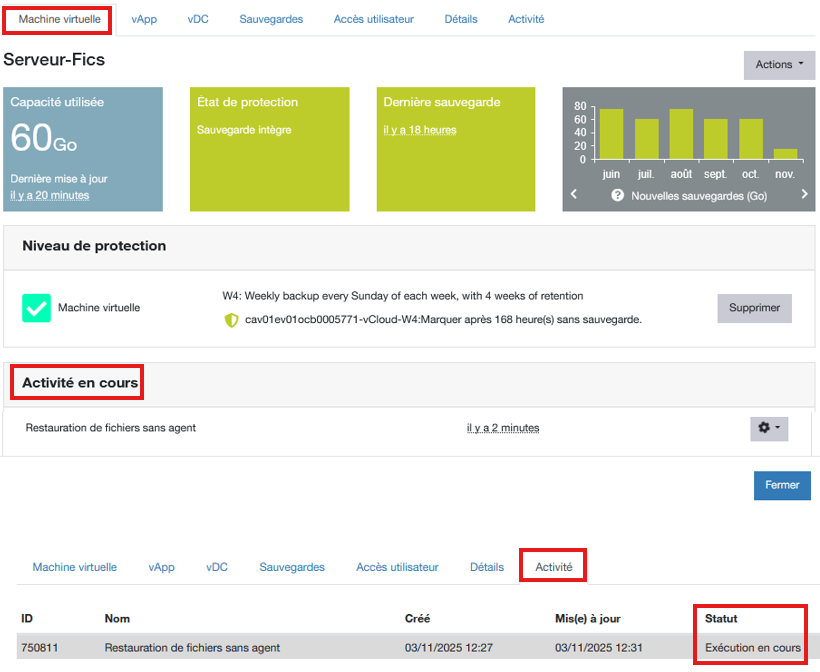Click the gear icon for the restoration activity
This screenshot has width=820, height=672.
tap(769, 428)
